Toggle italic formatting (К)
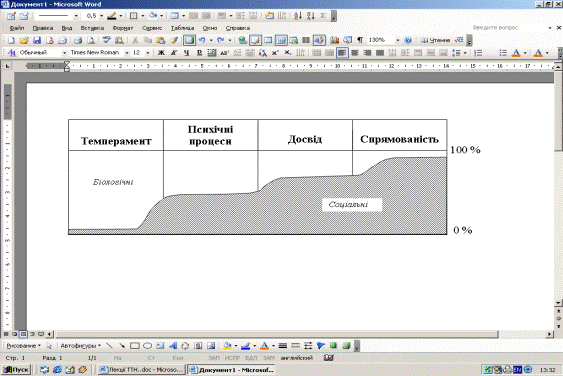The height and width of the screenshot is (376, 563). (x=174, y=53)
